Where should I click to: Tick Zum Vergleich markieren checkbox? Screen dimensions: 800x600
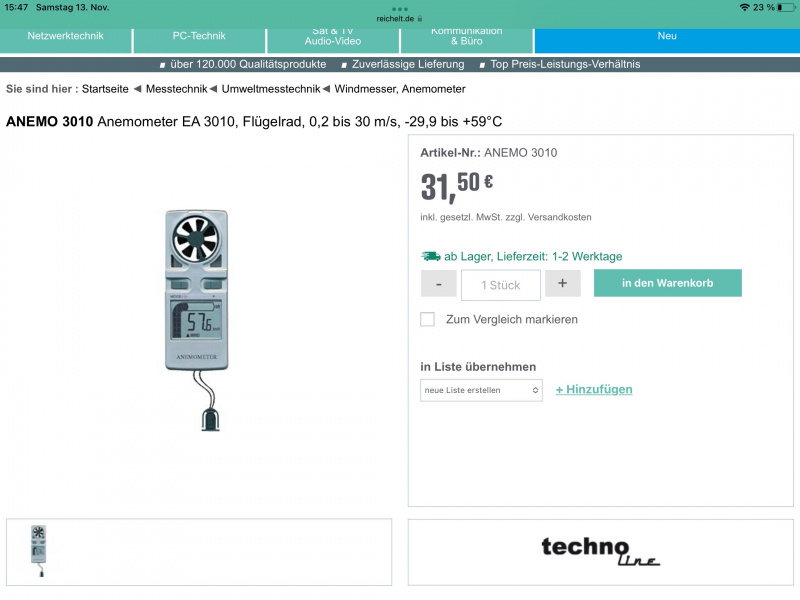428,319
